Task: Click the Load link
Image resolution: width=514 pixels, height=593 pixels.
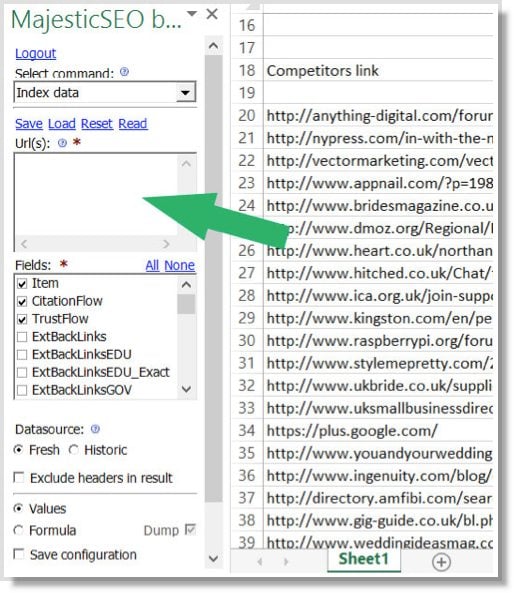Action: (62, 124)
